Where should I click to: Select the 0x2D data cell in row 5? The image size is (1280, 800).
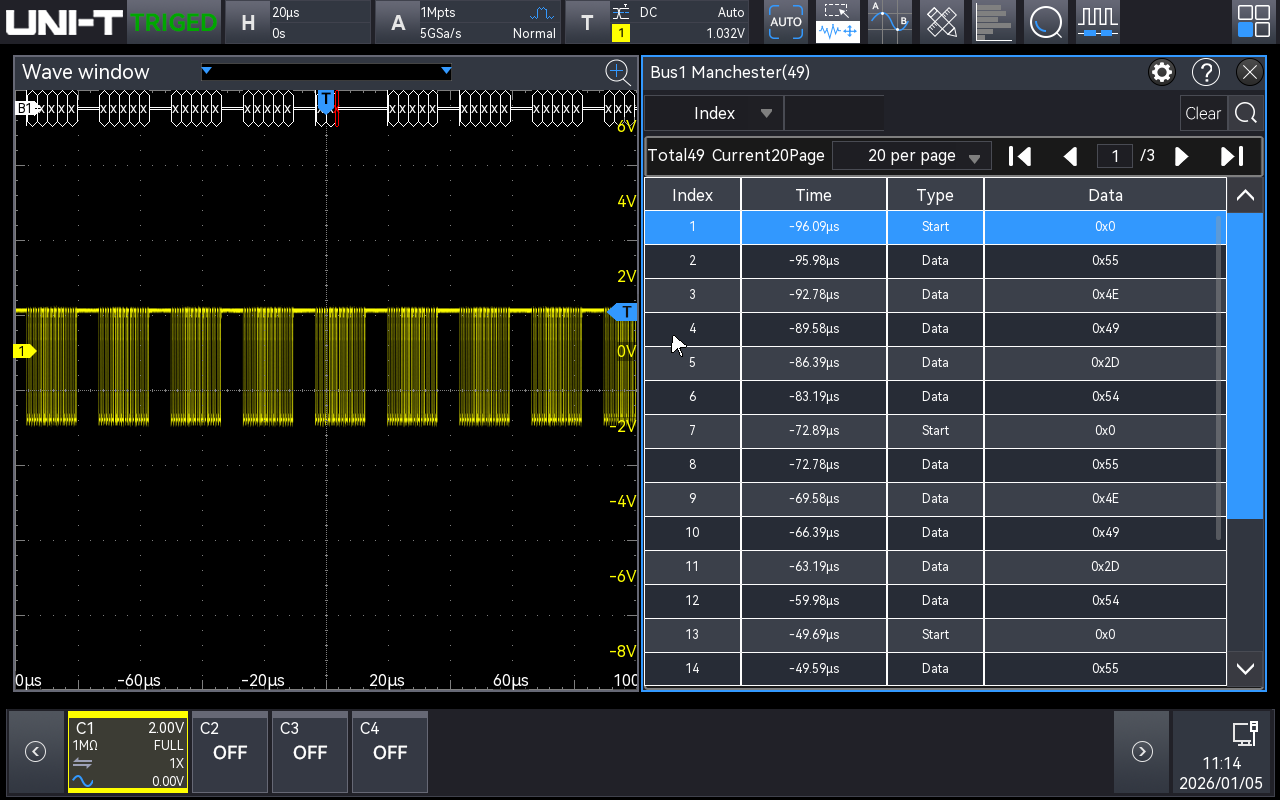pos(1105,363)
